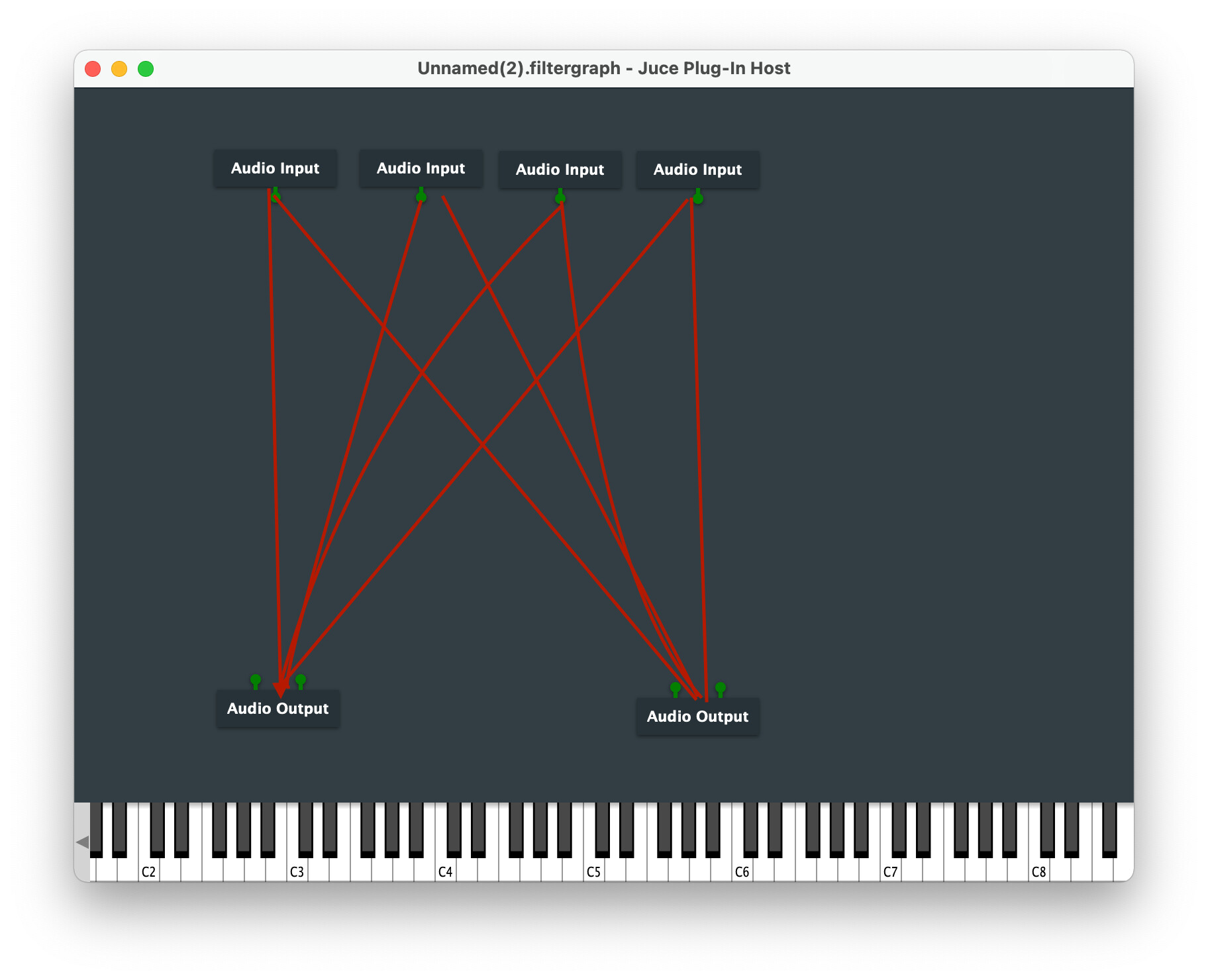Select the second Audio Input node from left
This screenshot has height=980, width=1208.
point(421,168)
